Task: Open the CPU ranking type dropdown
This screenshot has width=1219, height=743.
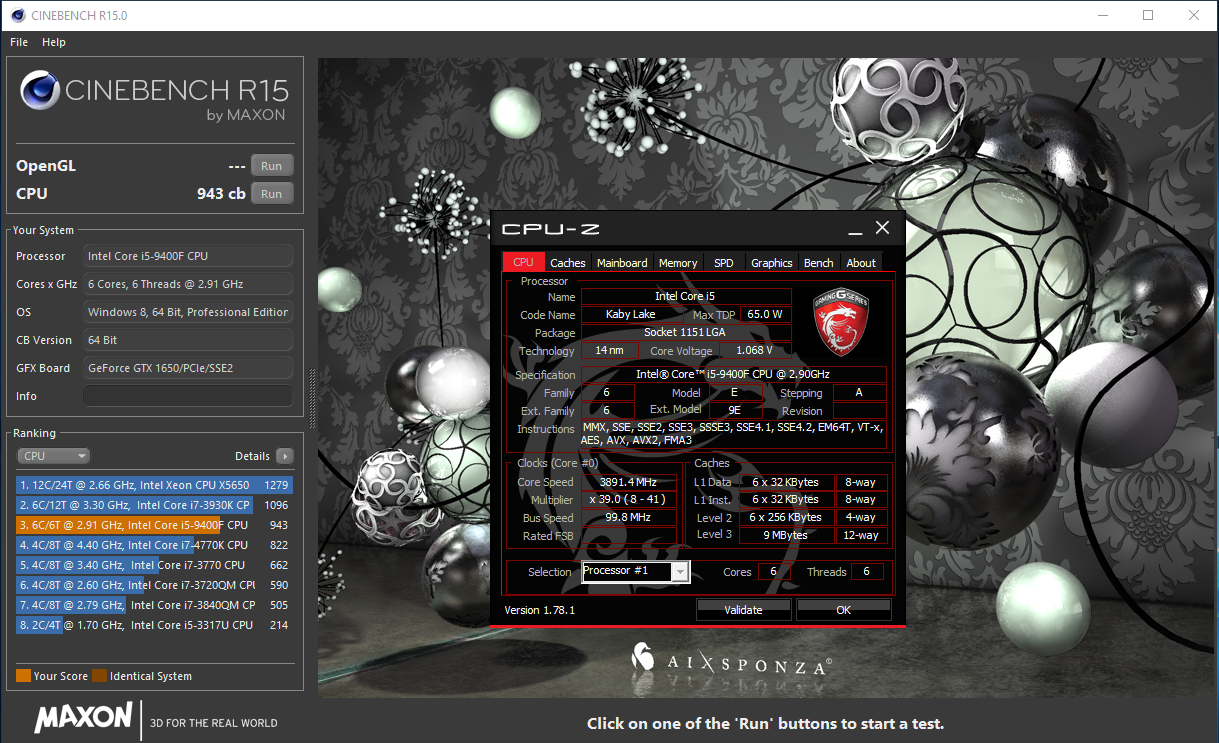Action: click(x=53, y=456)
